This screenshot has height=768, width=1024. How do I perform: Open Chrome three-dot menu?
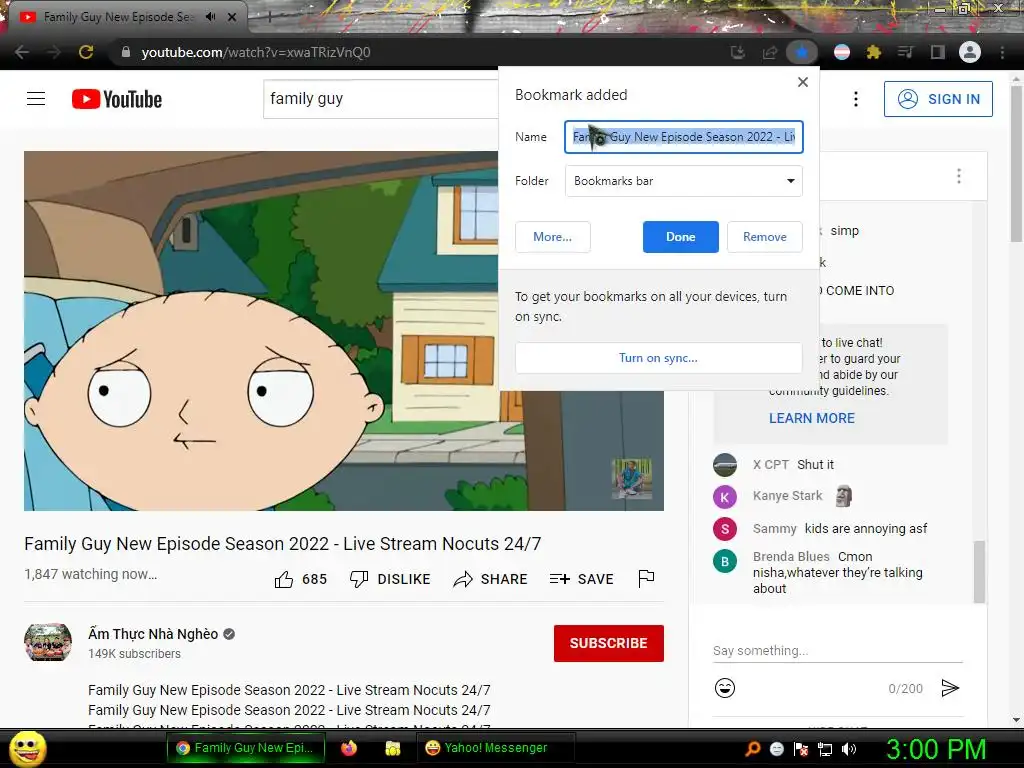click(x=1002, y=52)
